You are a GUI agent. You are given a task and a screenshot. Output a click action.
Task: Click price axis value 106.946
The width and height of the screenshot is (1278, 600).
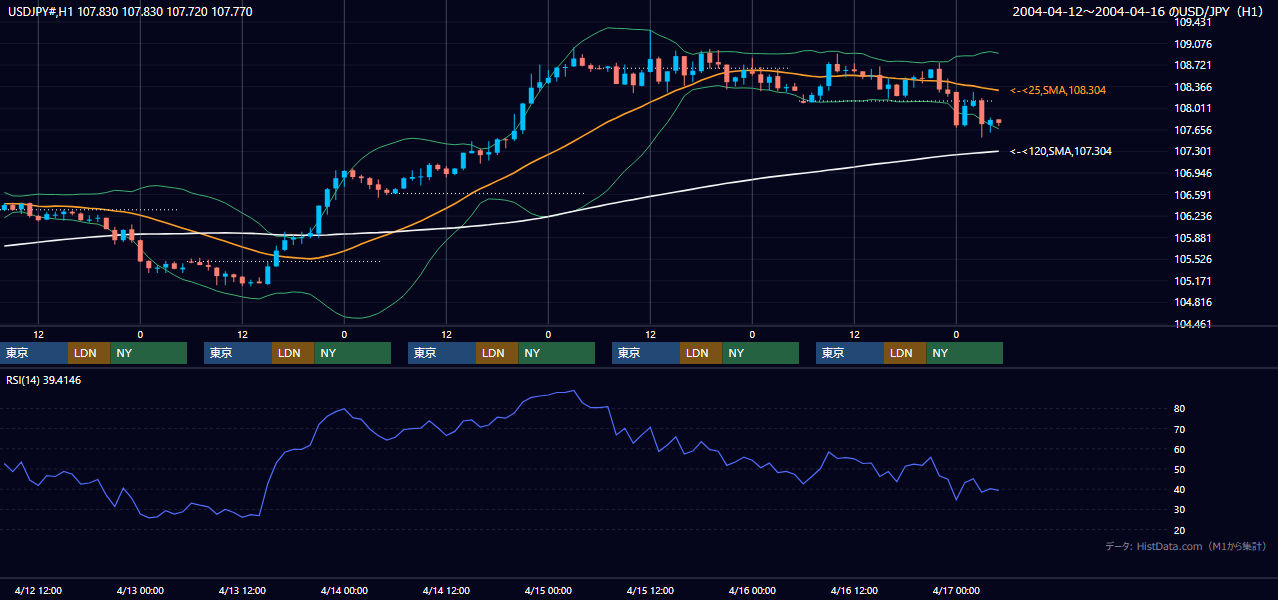[1193, 173]
